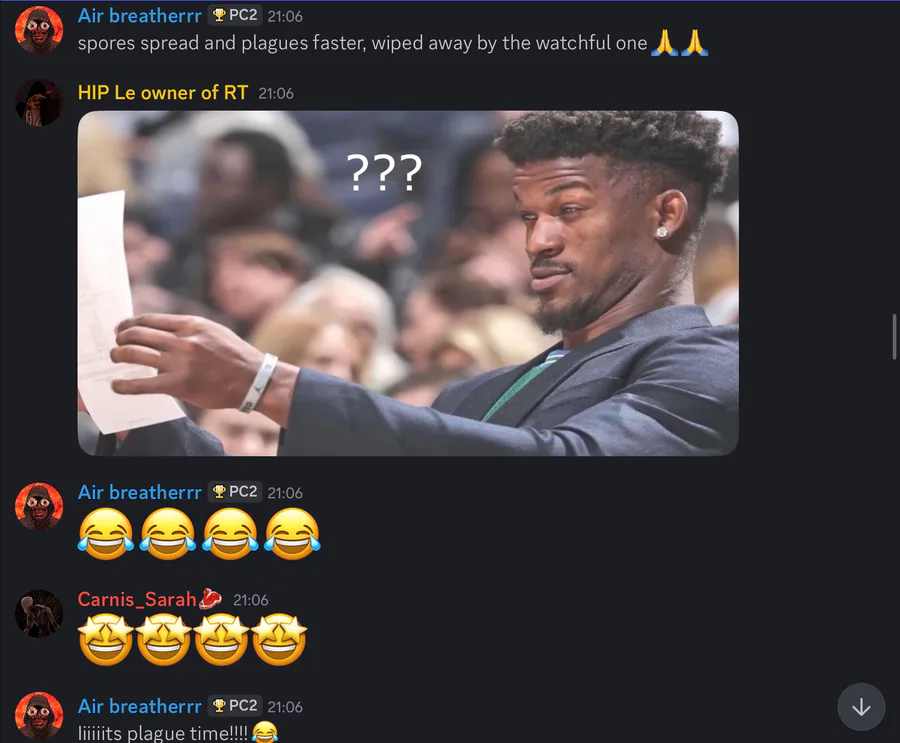
Task: Click Air breatherrr avatar beside laughing emojis
Action: tap(38, 506)
